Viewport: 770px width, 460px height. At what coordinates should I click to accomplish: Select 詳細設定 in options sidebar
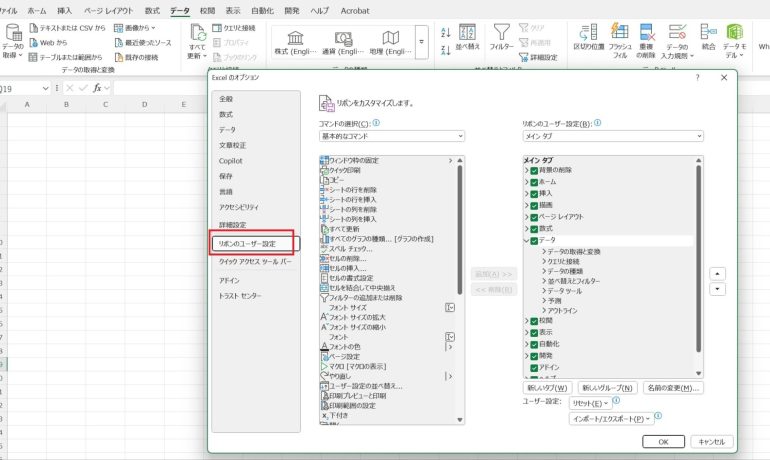tap(232, 225)
